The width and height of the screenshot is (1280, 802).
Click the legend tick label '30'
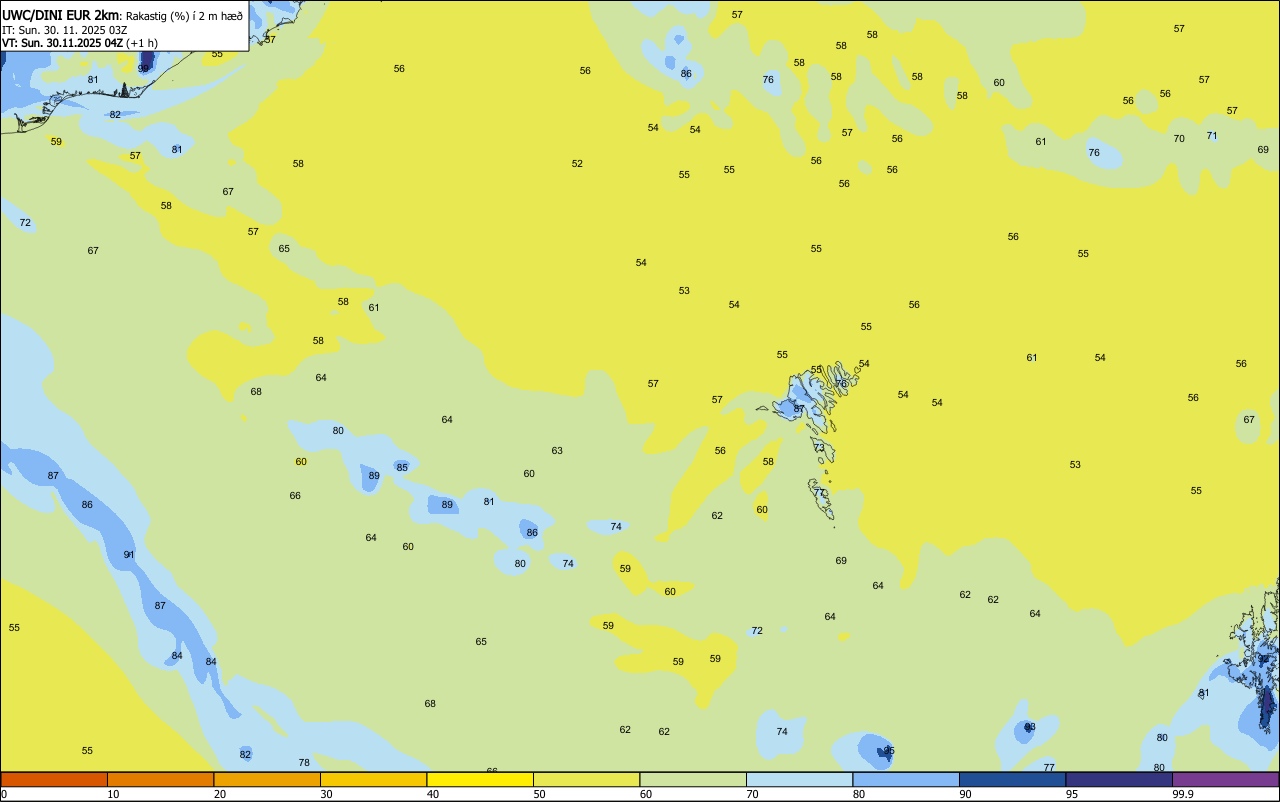326,794
